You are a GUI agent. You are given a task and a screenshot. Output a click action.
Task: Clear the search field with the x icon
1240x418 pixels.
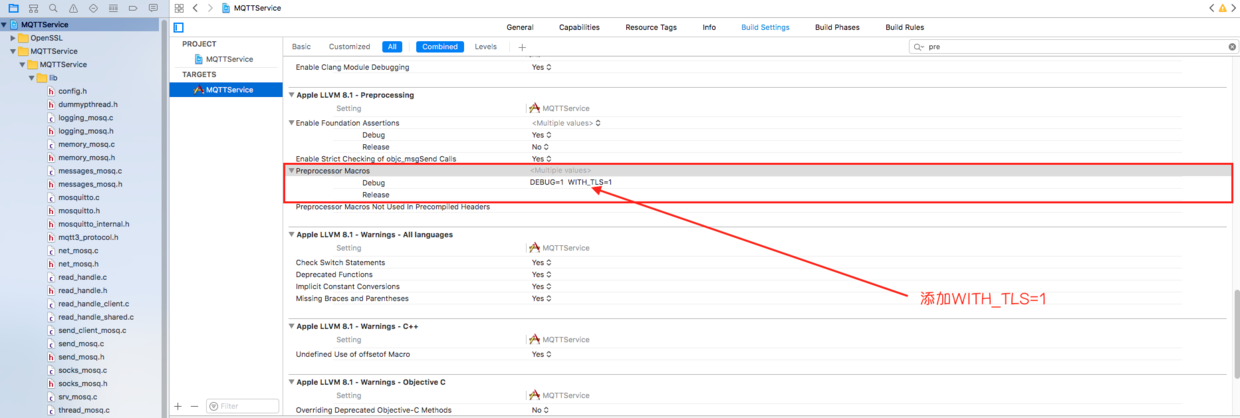pos(1232,47)
